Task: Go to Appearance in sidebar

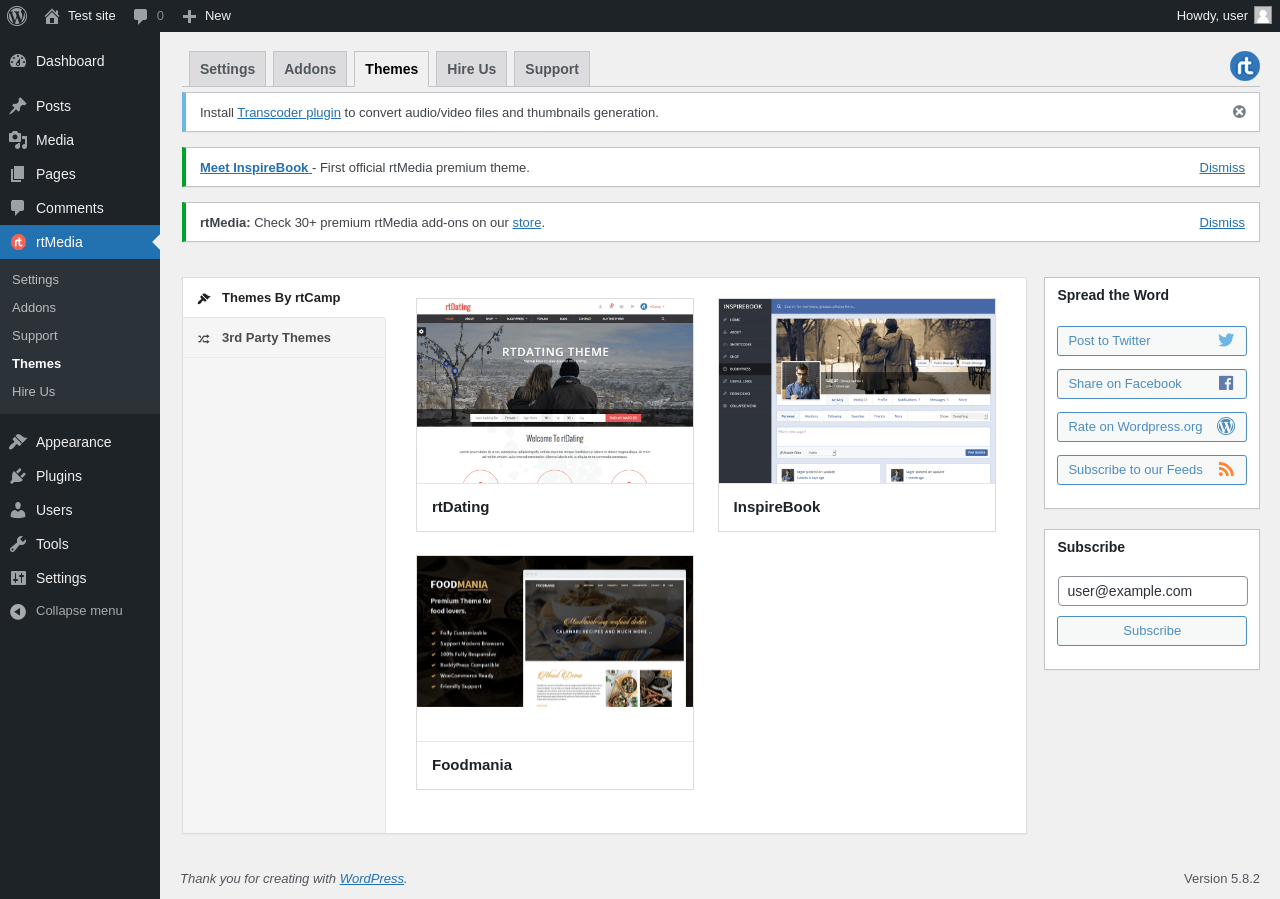Action: coord(73,442)
